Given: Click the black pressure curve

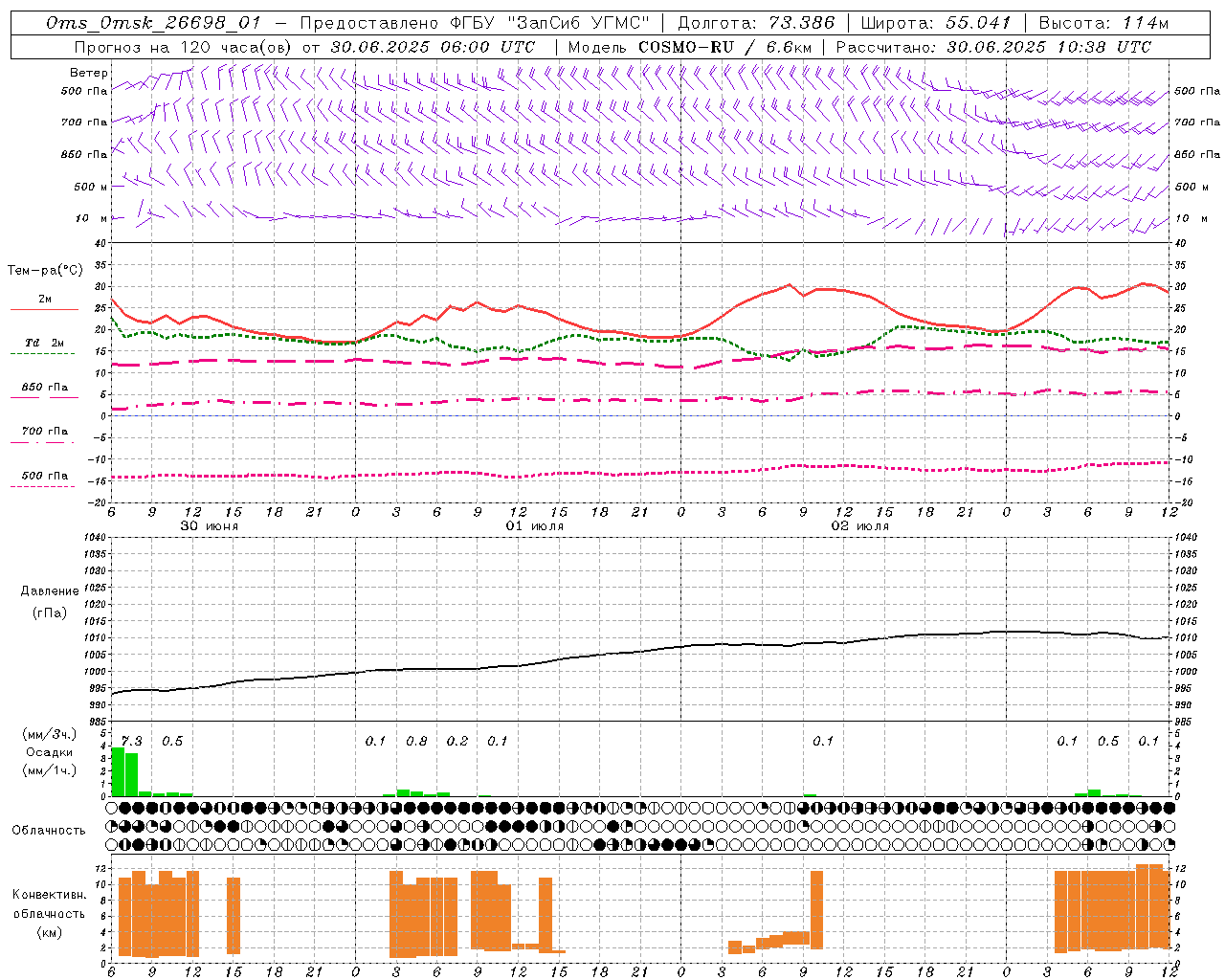Looking at the screenshot, I should click(641, 651).
